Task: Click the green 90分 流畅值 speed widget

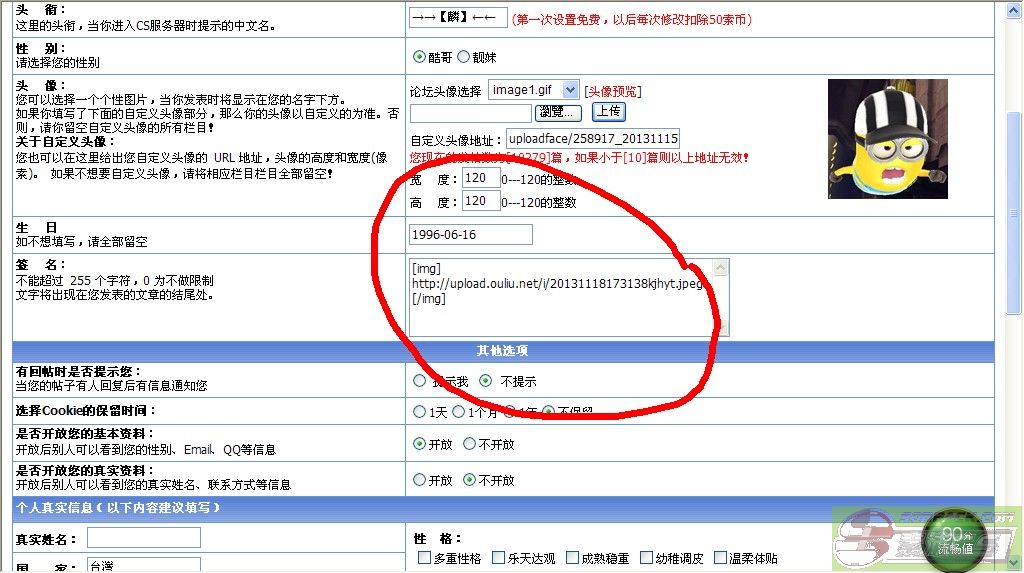Action: pos(956,541)
